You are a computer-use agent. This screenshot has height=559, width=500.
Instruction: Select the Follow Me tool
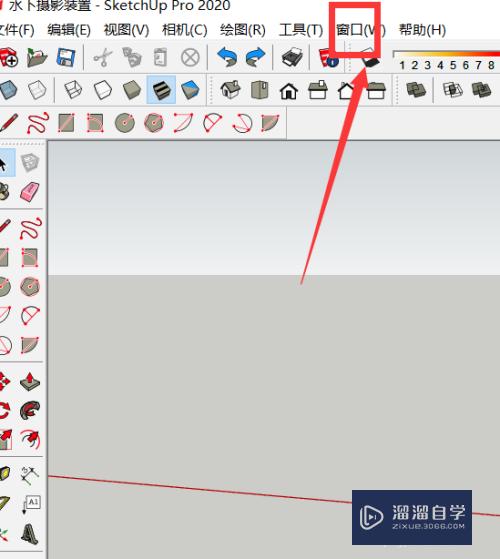click(x=30, y=410)
